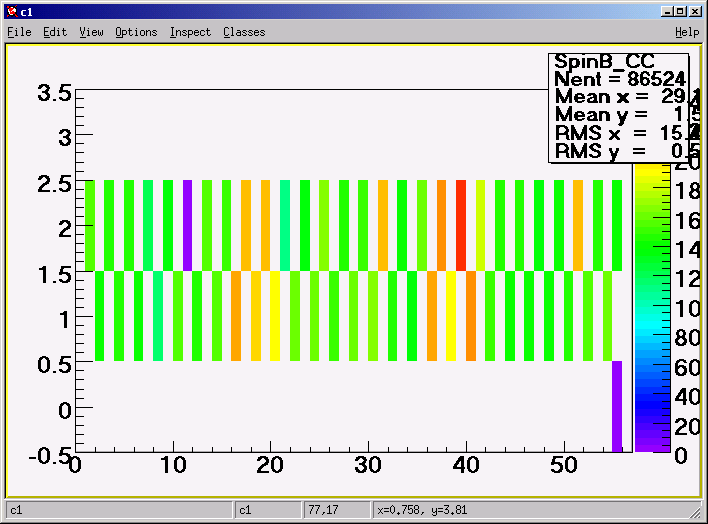Click the x-axis label 50
Viewport: 708px width, 524px height.
coord(564,465)
